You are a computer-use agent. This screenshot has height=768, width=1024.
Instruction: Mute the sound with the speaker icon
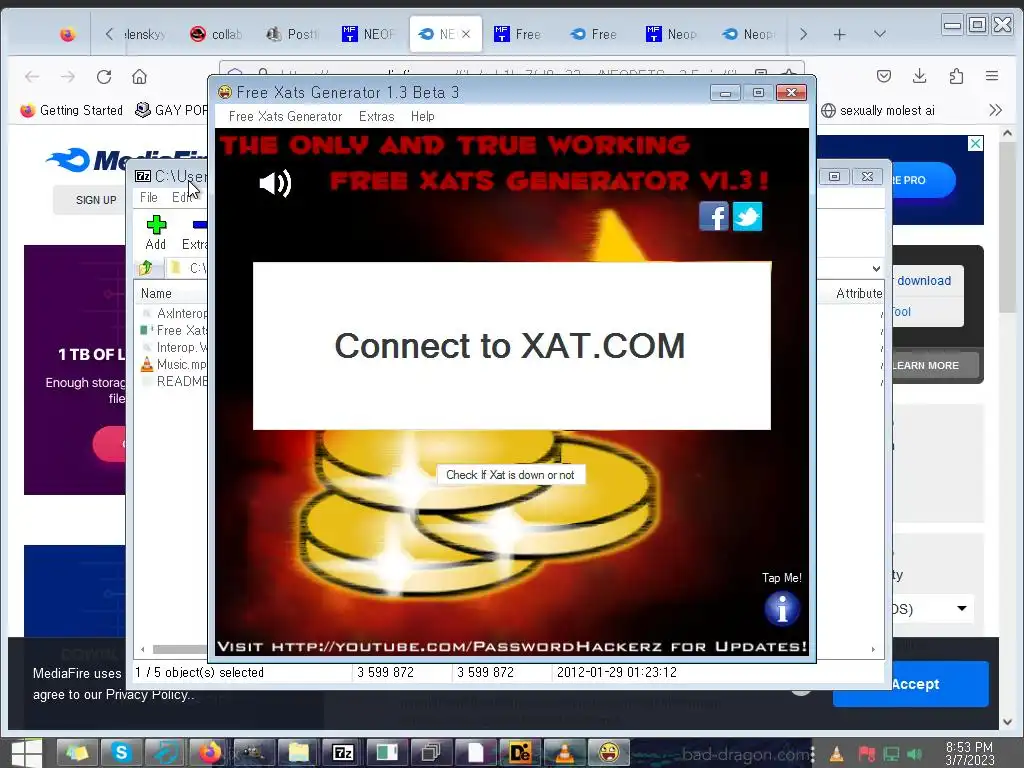[x=275, y=184]
